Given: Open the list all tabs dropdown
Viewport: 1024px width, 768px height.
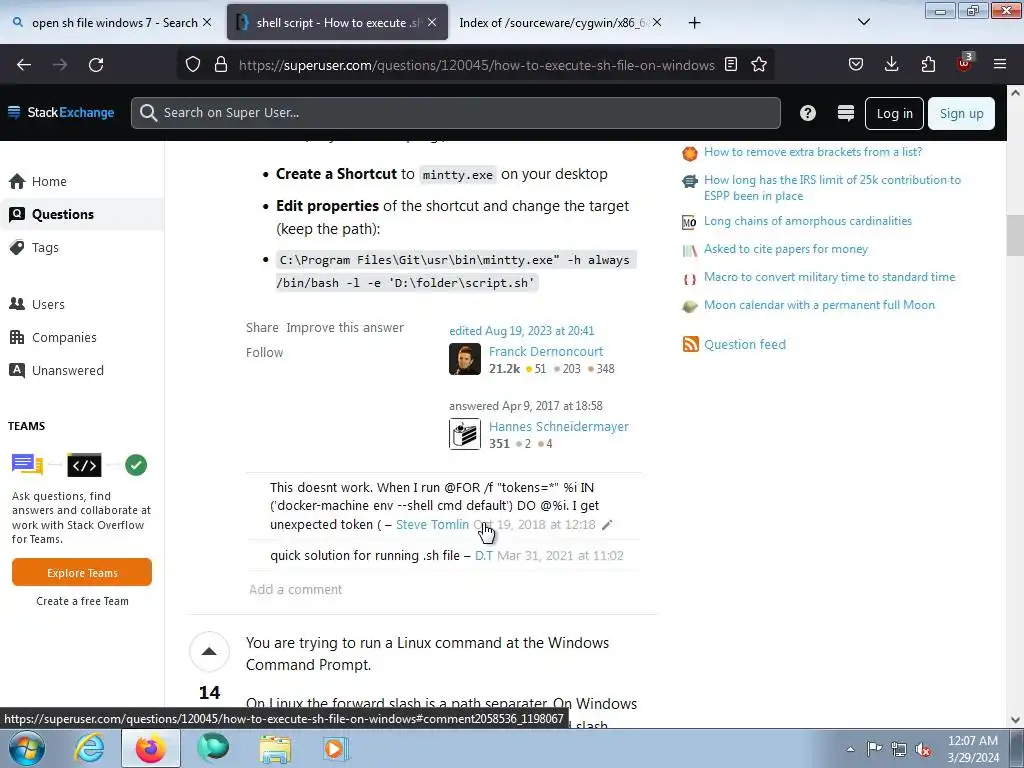Looking at the screenshot, I should coord(863,22).
